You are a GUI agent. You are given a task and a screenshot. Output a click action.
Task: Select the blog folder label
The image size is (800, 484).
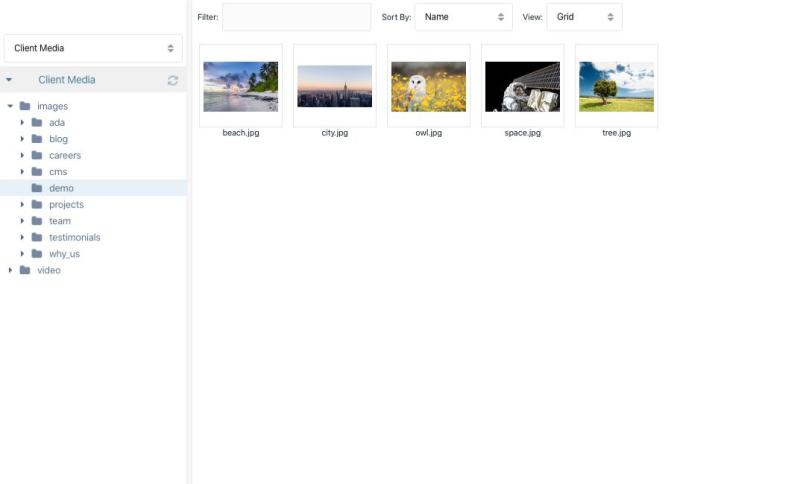pos(58,139)
